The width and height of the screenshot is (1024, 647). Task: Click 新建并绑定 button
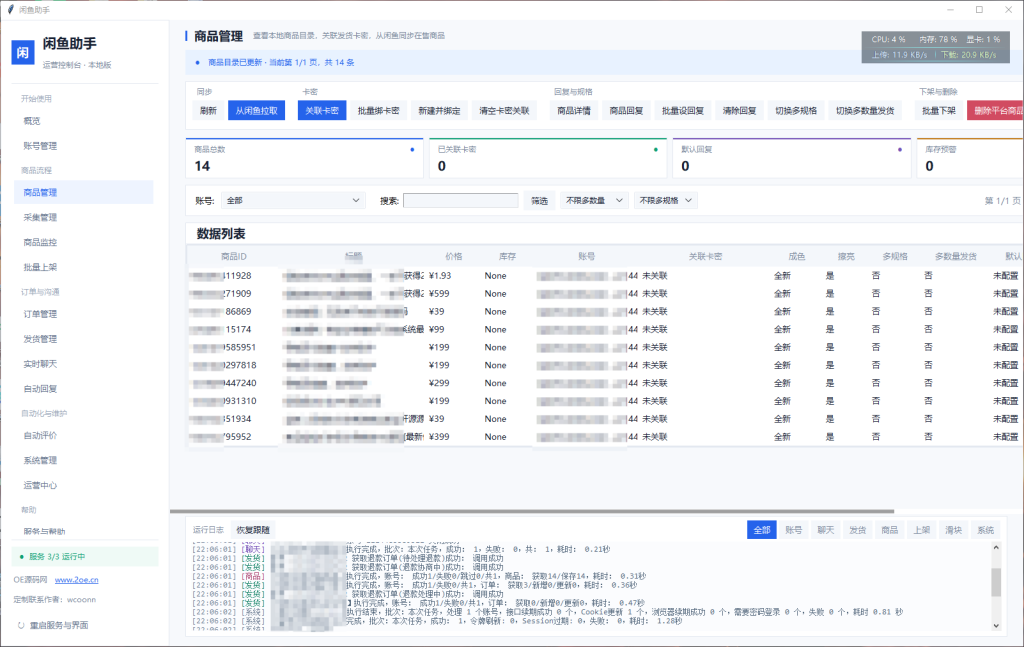439,110
